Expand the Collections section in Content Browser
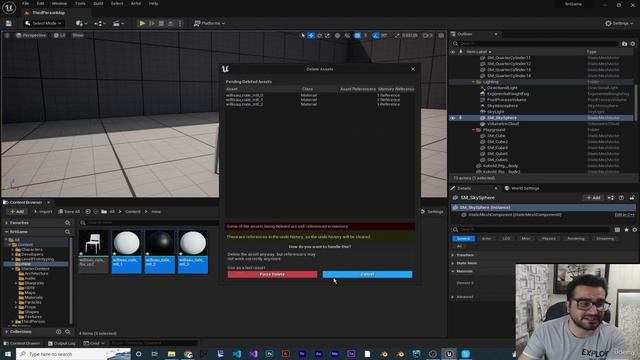 click(6, 332)
